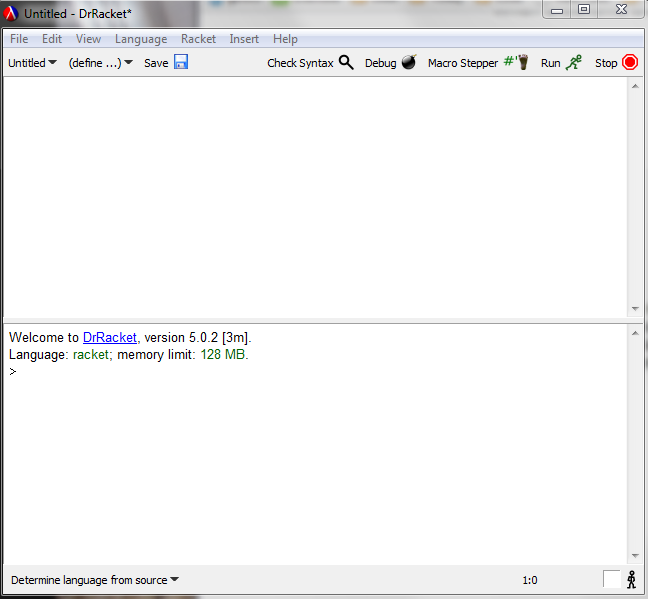This screenshot has height=599, width=648.
Task: Click the white box in status bar
Action: [x=611, y=579]
